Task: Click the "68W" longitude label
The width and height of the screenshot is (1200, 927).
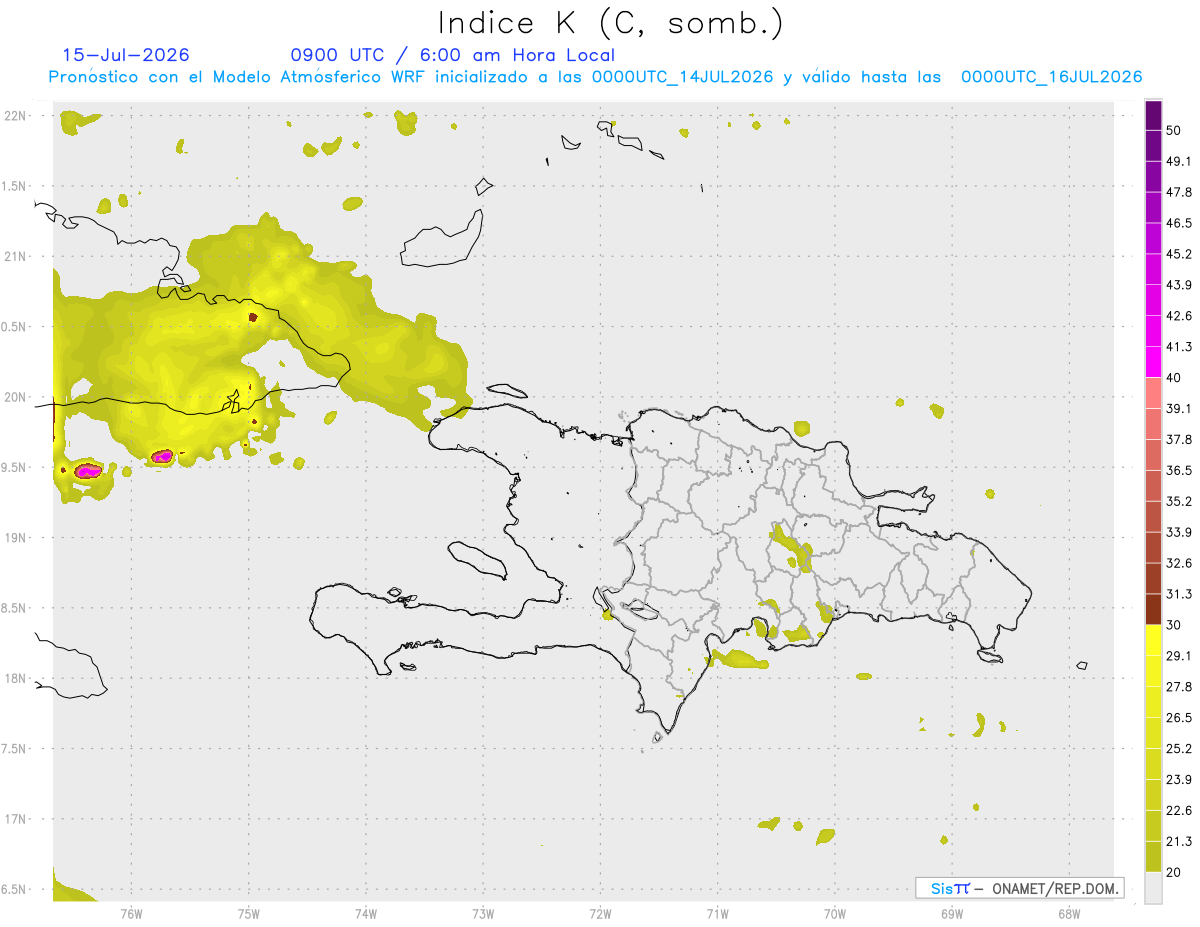Action: 1069,914
